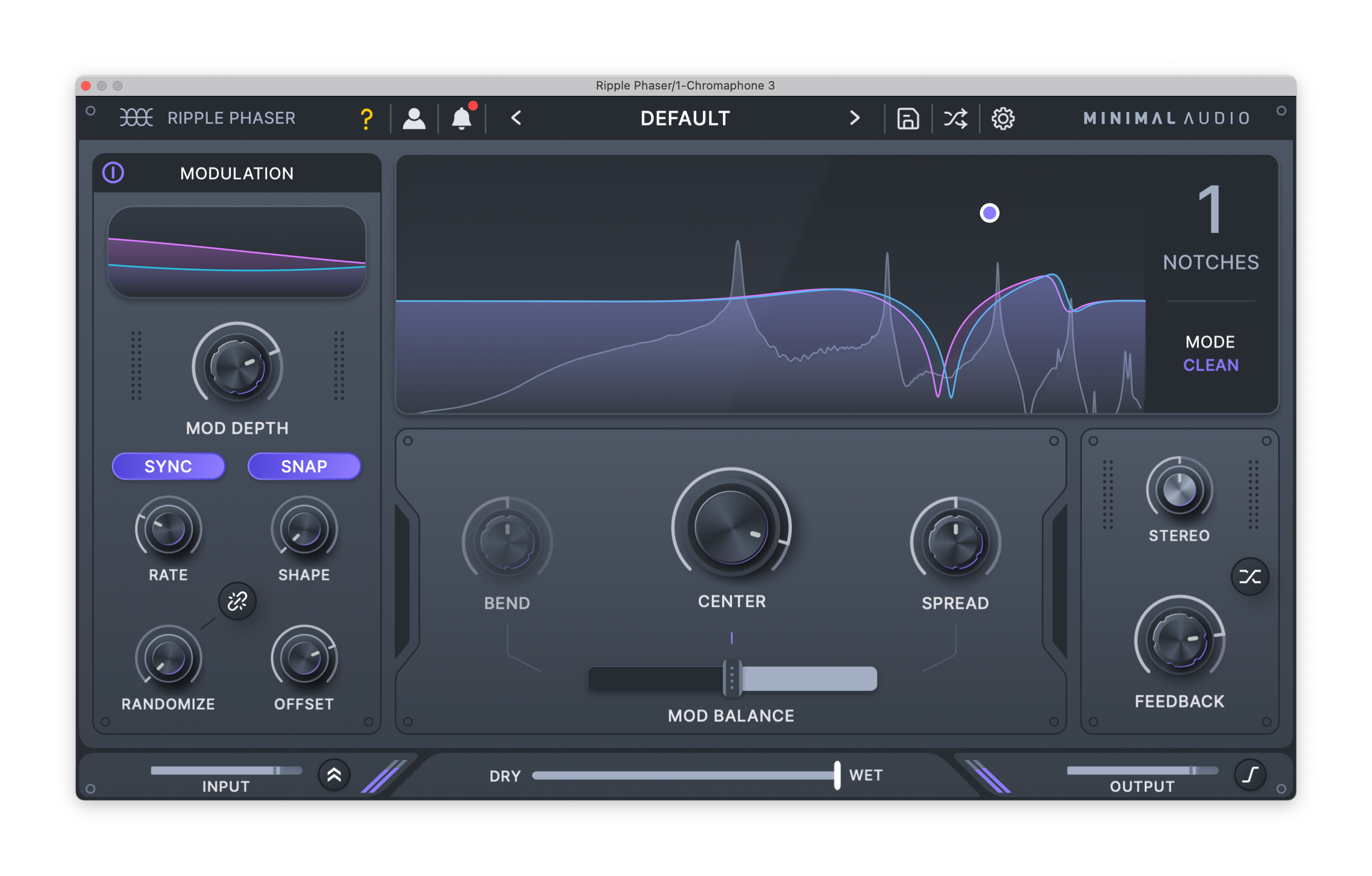
Task: Open the user account profile icon
Action: point(414,119)
